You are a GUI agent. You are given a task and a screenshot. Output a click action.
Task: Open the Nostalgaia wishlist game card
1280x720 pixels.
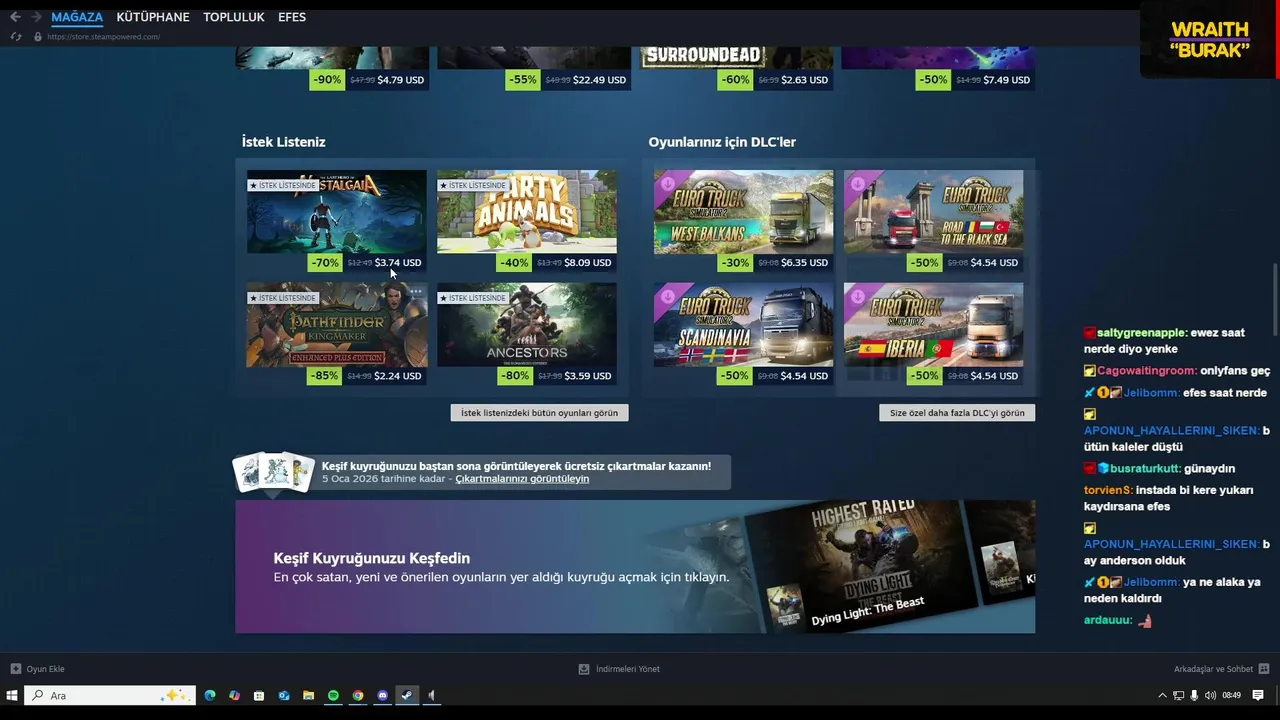coord(336,212)
